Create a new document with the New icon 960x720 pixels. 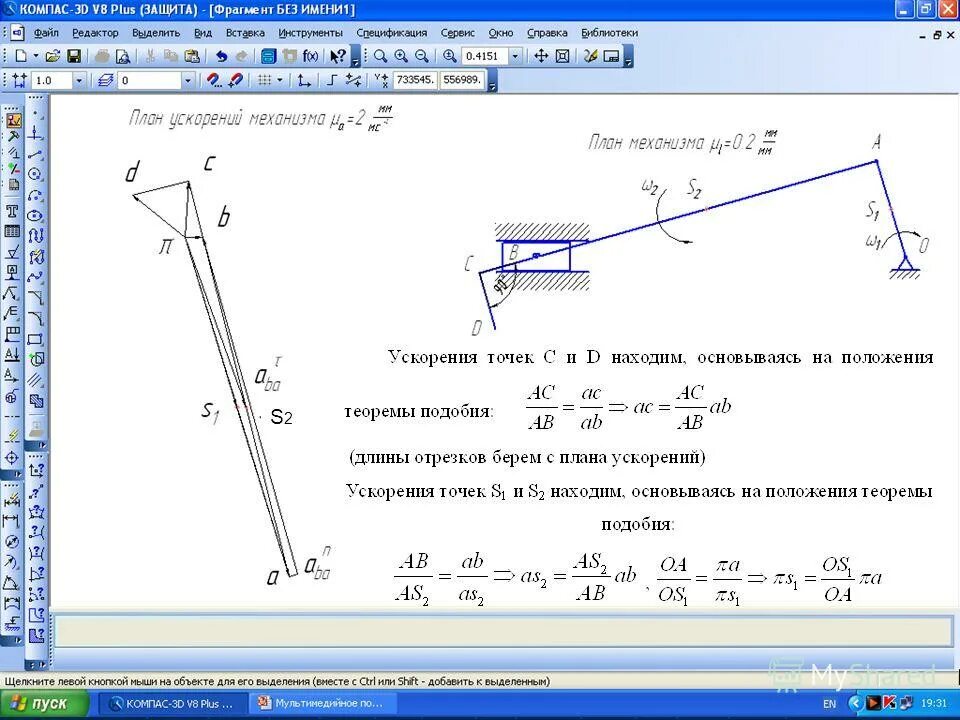click(21, 56)
